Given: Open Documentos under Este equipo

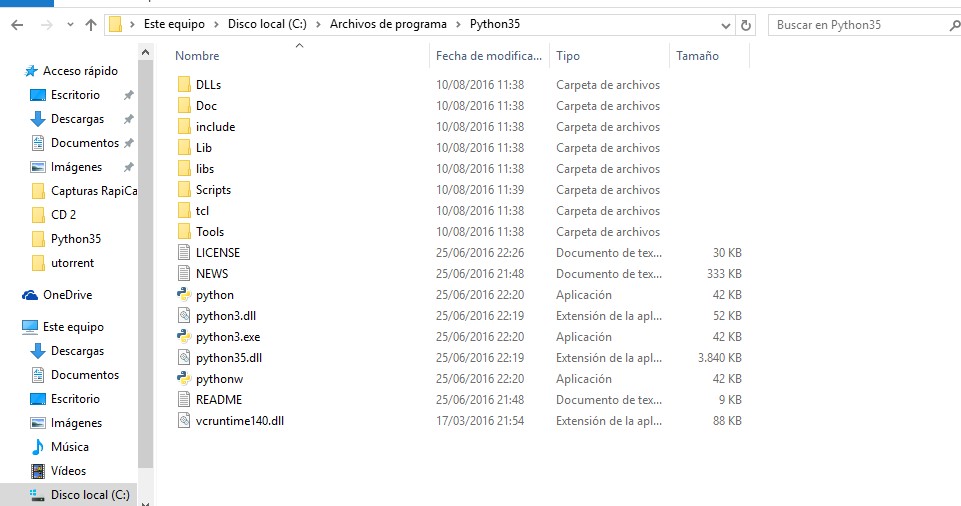Looking at the screenshot, I should click(85, 375).
